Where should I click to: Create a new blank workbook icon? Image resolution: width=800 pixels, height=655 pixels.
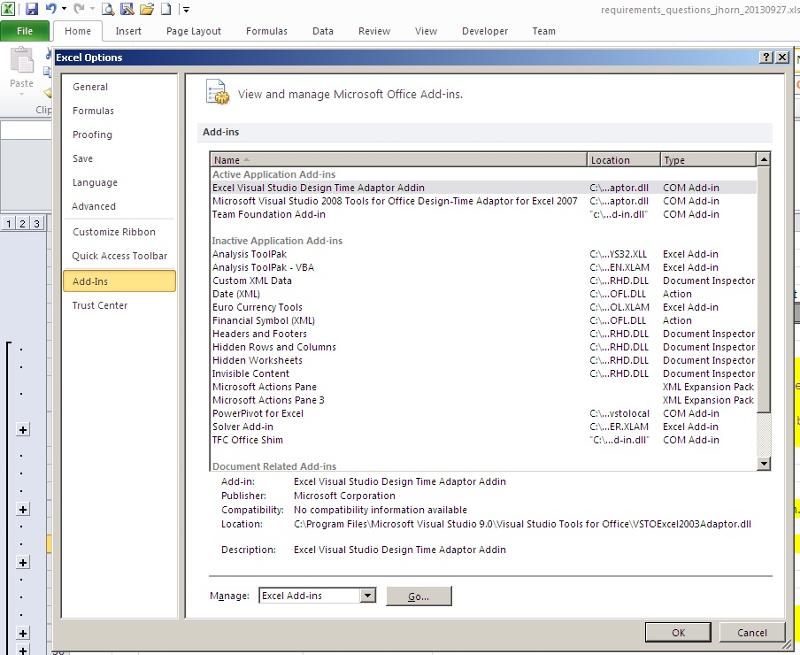pyautogui.click(x=166, y=9)
